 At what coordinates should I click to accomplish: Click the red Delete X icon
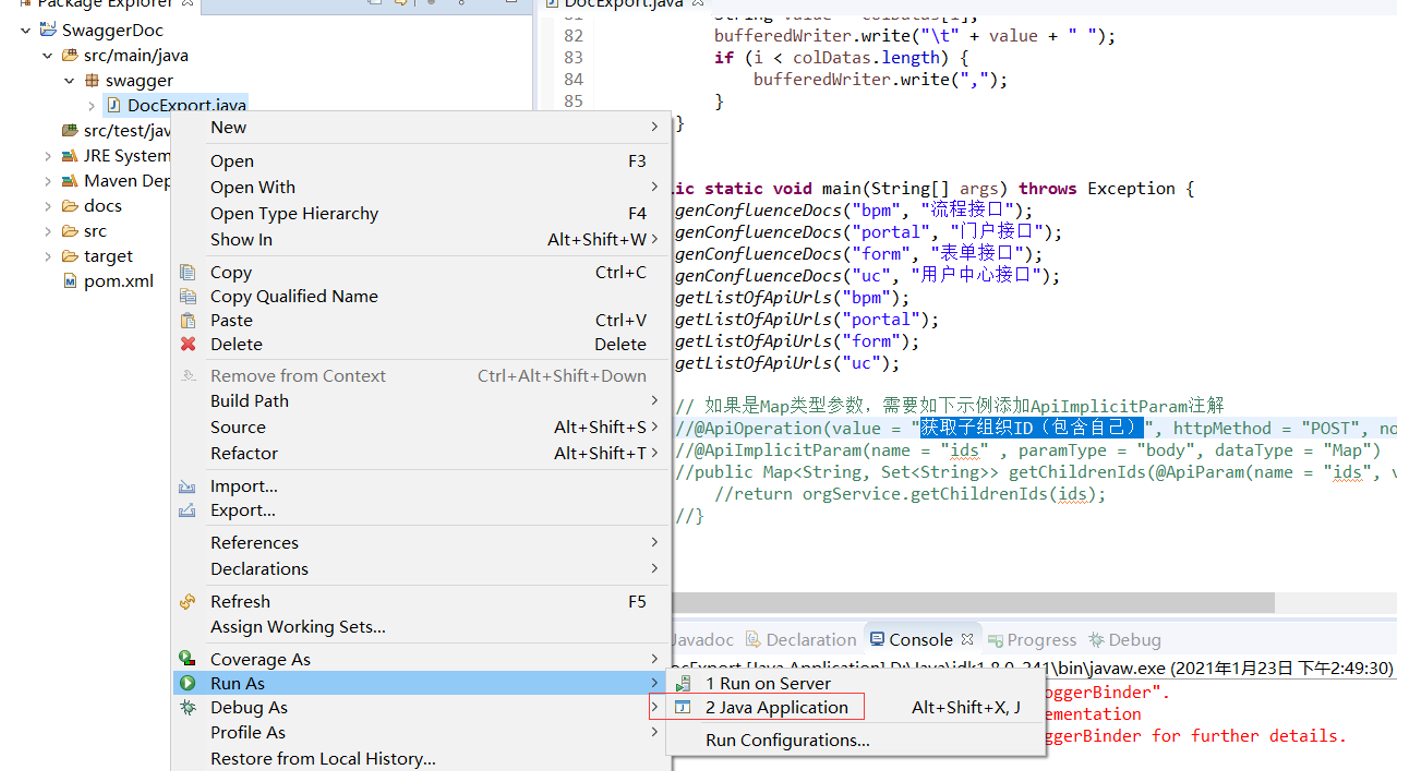click(x=187, y=344)
